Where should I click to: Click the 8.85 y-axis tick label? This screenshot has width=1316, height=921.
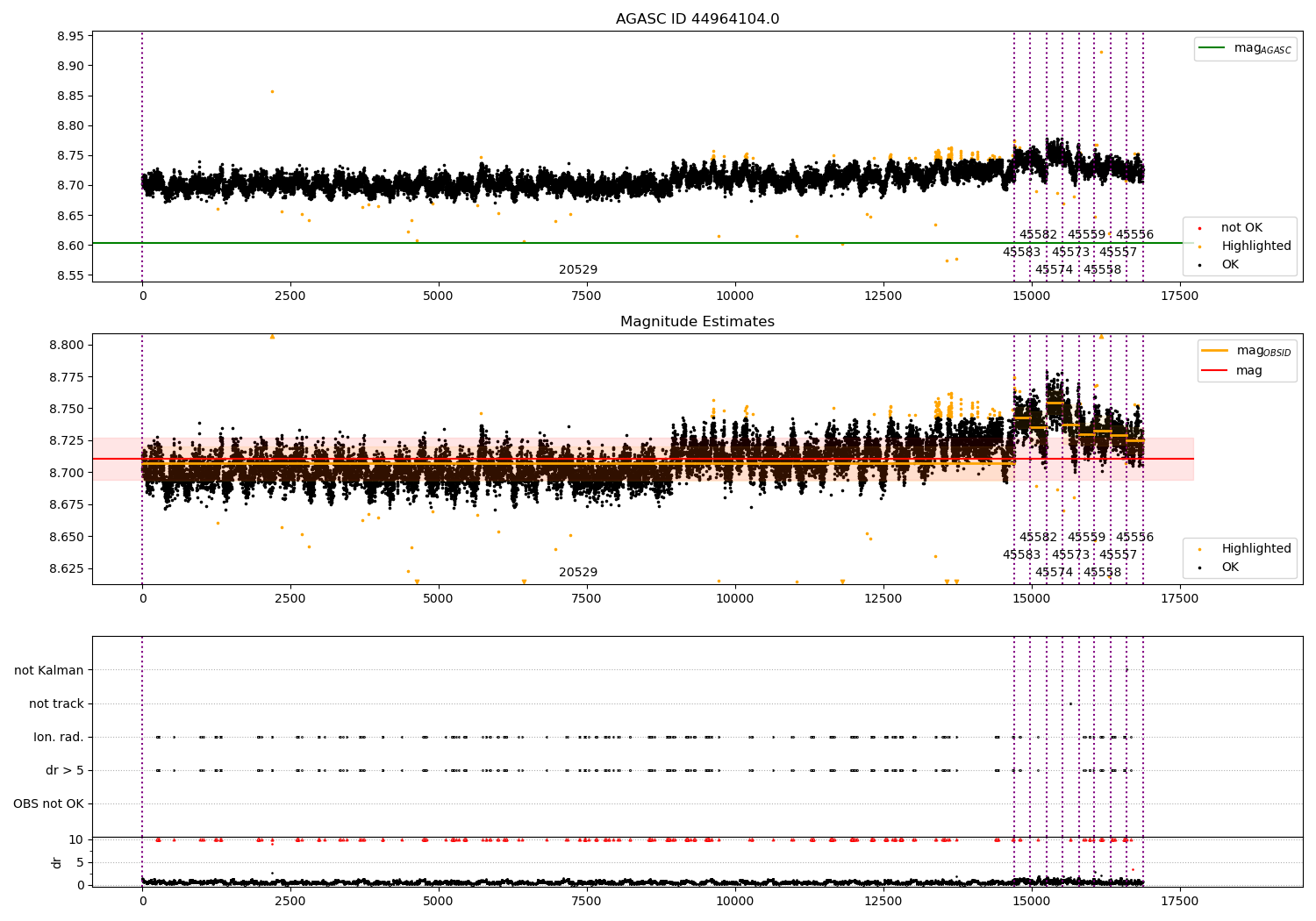70,96
